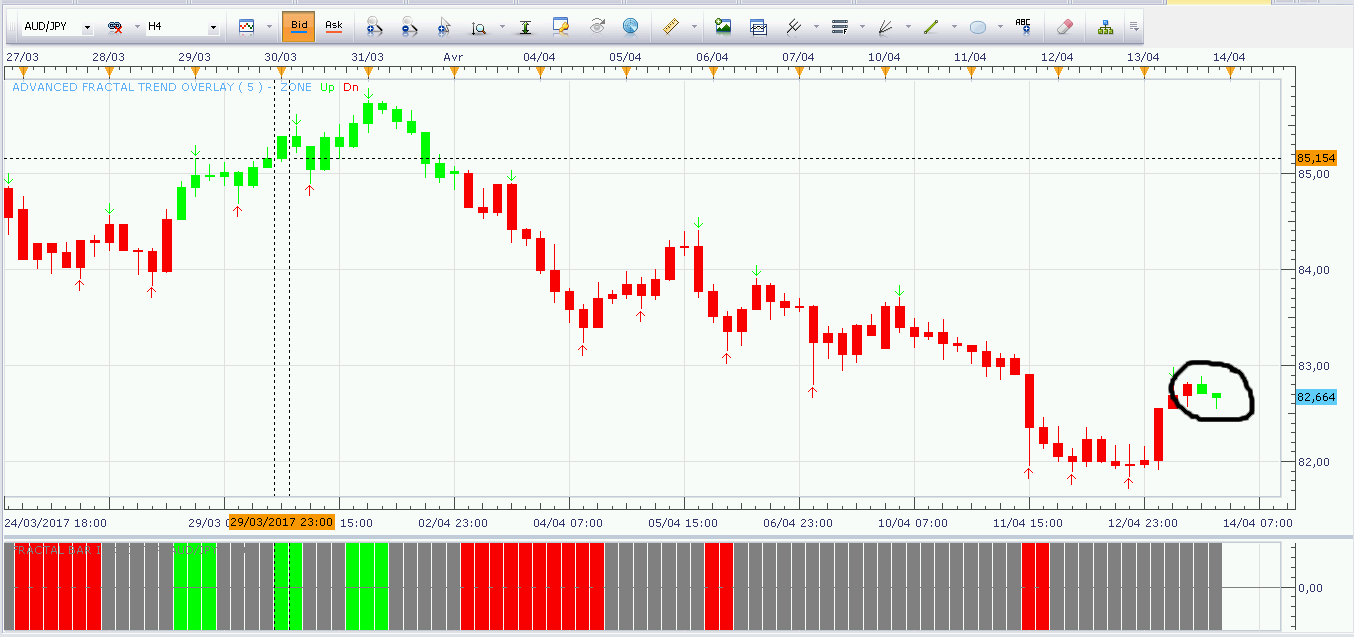The height and width of the screenshot is (637, 1354).
Task: Select the Fibonacci levels tool
Action: click(x=840, y=27)
